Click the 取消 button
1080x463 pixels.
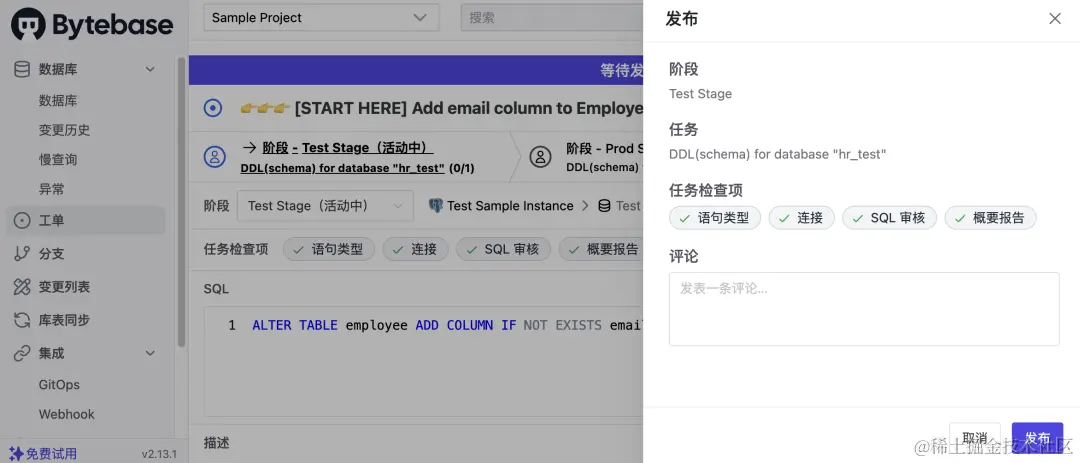click(975, 438)
